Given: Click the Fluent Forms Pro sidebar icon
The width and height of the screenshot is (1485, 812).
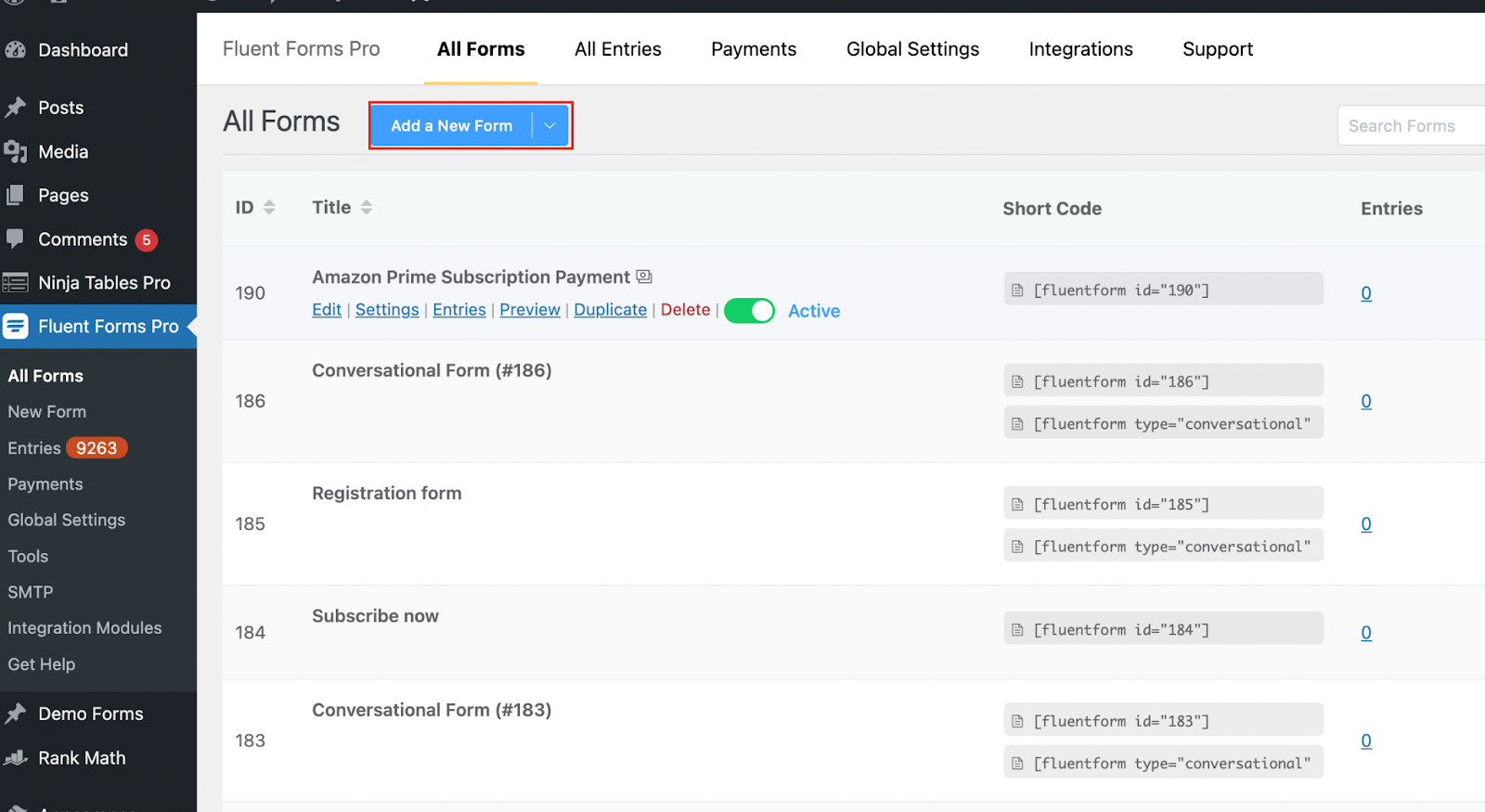Looking at the screenshot, I should point(16,327).
